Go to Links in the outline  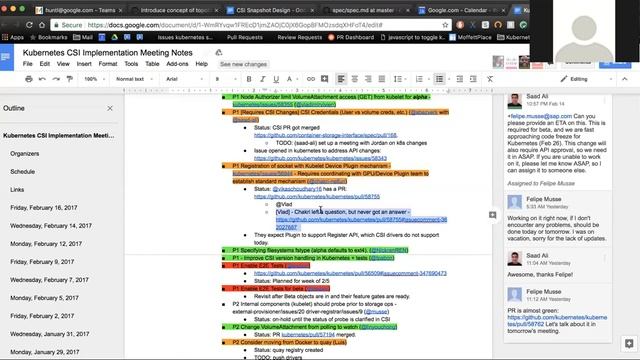tap(17, 189)
